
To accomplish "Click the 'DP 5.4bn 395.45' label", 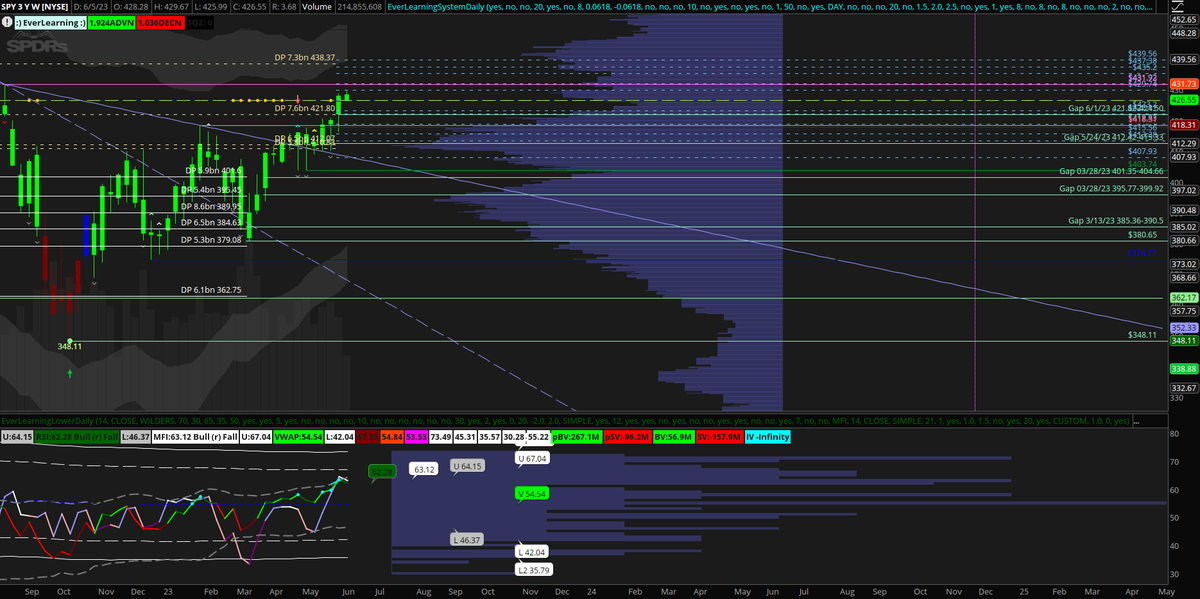I will click(x=211, y=189).
